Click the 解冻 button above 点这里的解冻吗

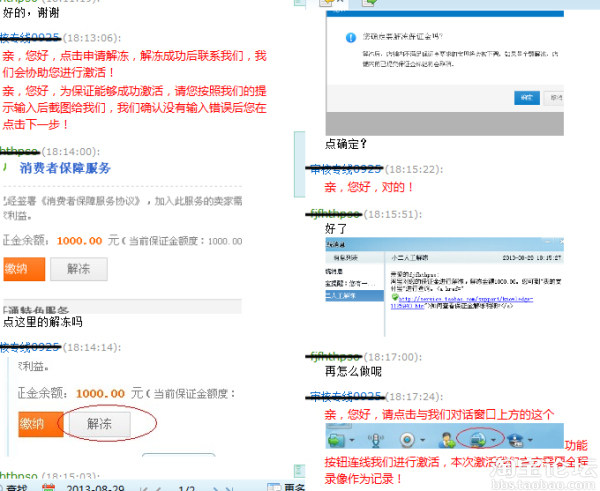tap(79, 269)
